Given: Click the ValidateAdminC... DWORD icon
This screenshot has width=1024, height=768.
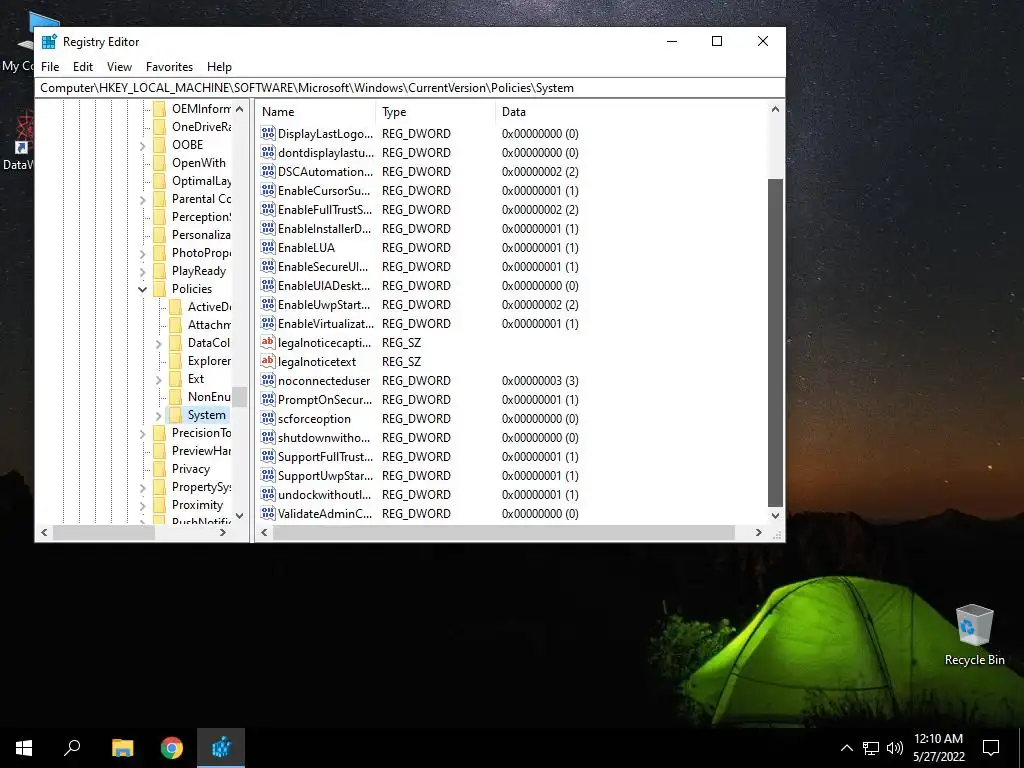Looking at the screenshot, I should pyautogui.click(x=268, y=513).
